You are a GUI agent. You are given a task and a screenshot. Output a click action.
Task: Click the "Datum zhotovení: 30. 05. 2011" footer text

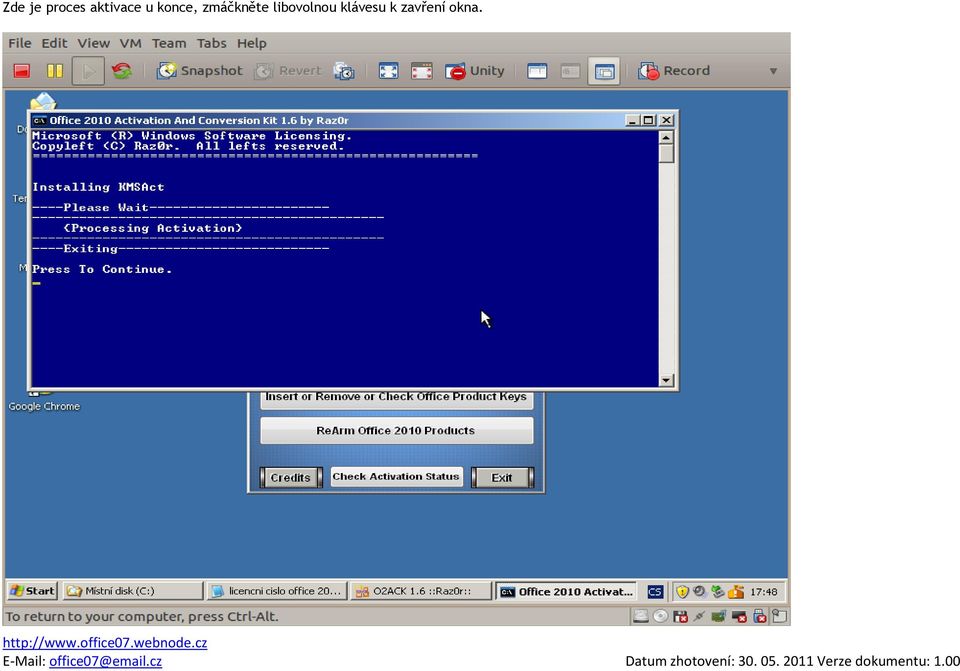(719, 661)
